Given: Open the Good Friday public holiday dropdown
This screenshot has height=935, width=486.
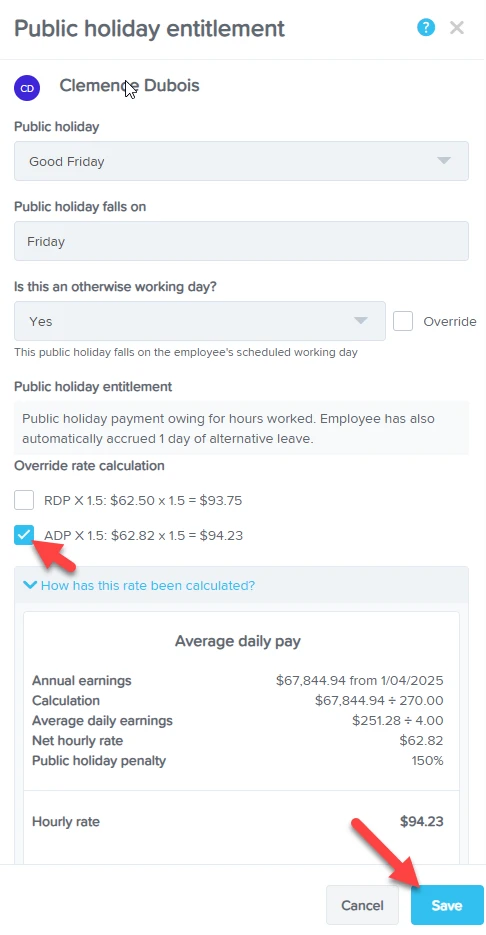Looking at the screenshot, I should click(x=242, y=161).
